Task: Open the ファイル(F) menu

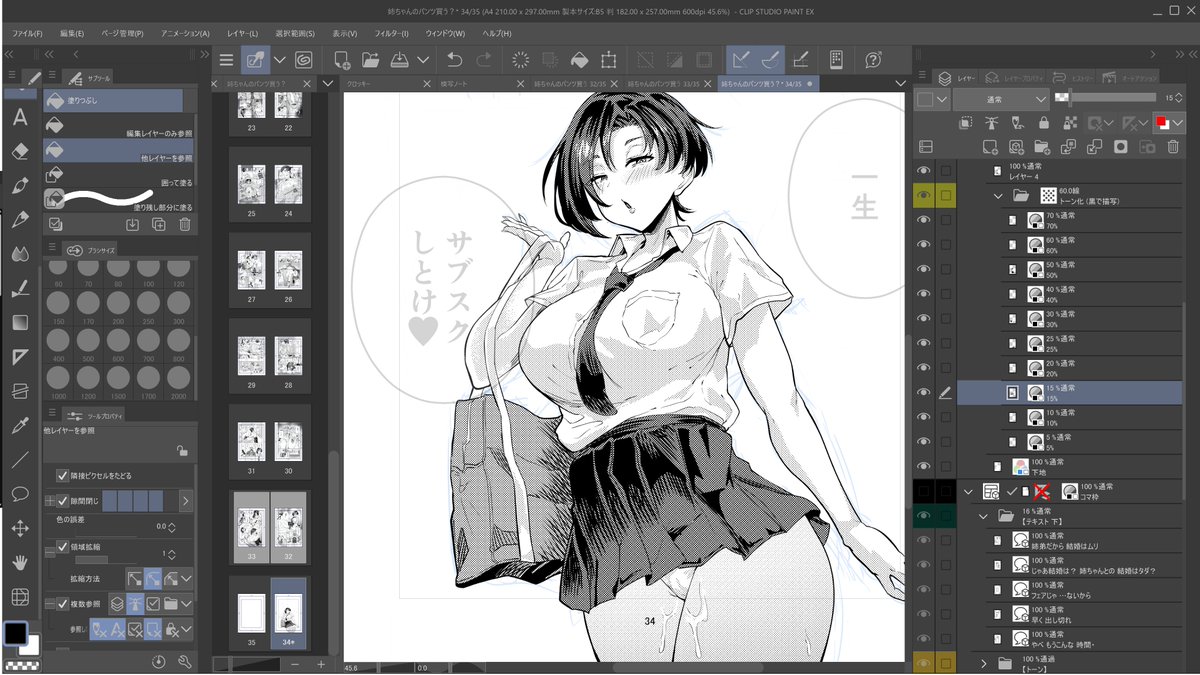Action: [x=28, y=33]
